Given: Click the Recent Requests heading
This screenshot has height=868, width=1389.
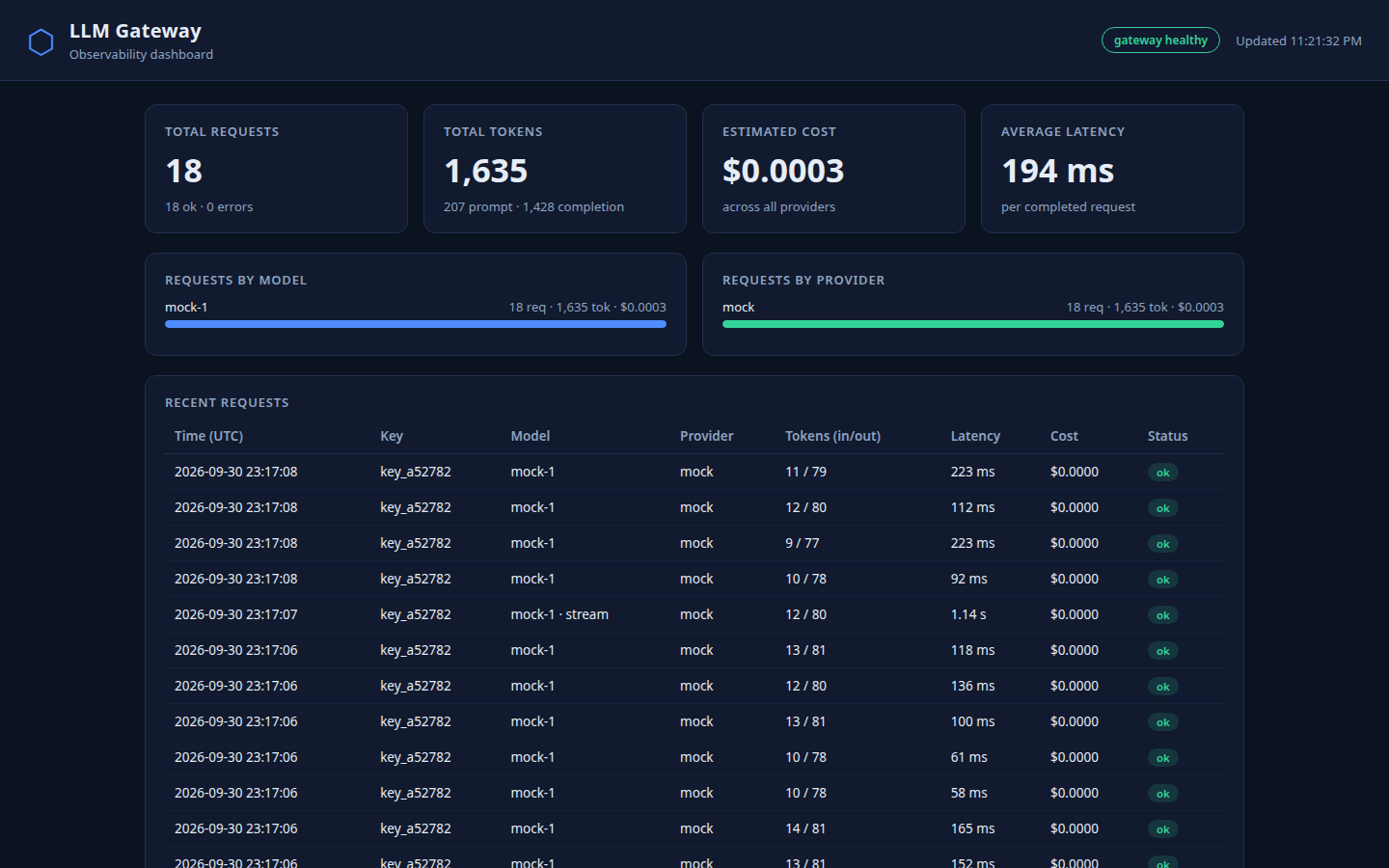Looking at the screenshot, I should pos(227,403).
